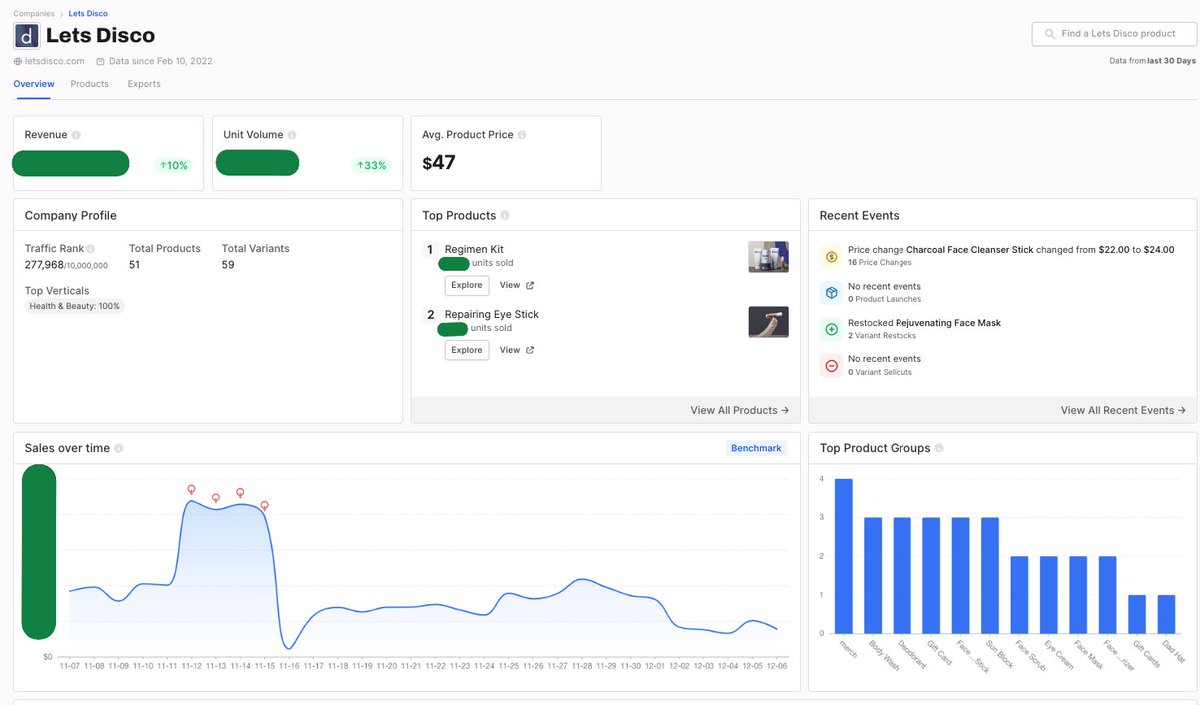Open the Regimen Kit thumbnail image

(x=768, y=257)
